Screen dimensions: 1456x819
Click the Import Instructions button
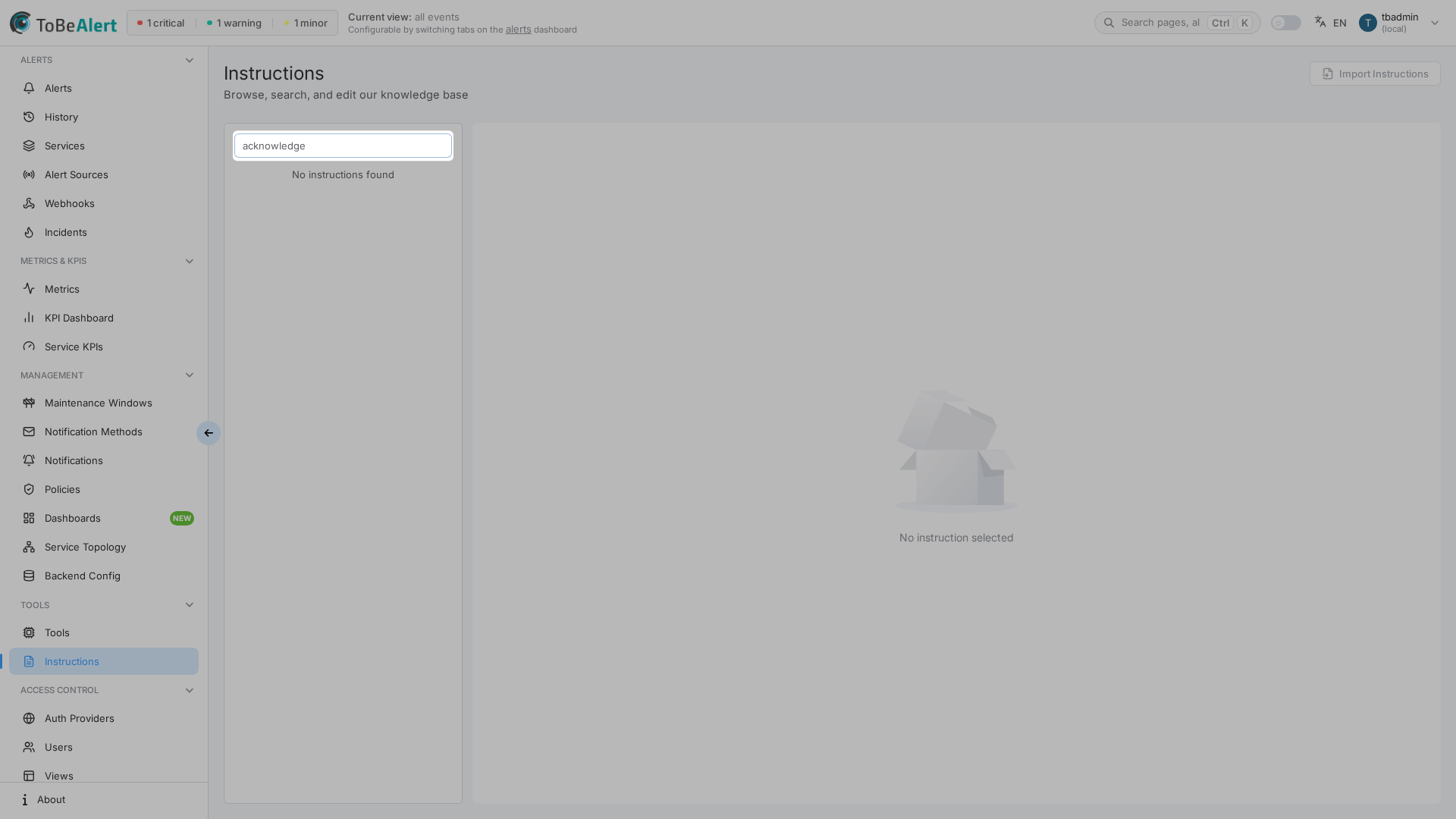coord(1374,74)
